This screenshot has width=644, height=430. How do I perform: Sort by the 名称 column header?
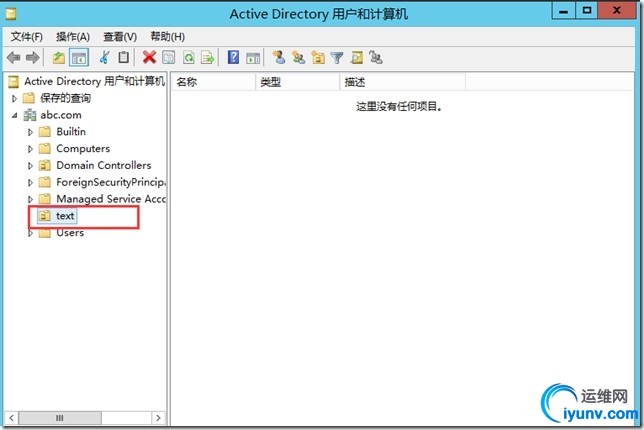pyautogui.click(x=214, y=82)
